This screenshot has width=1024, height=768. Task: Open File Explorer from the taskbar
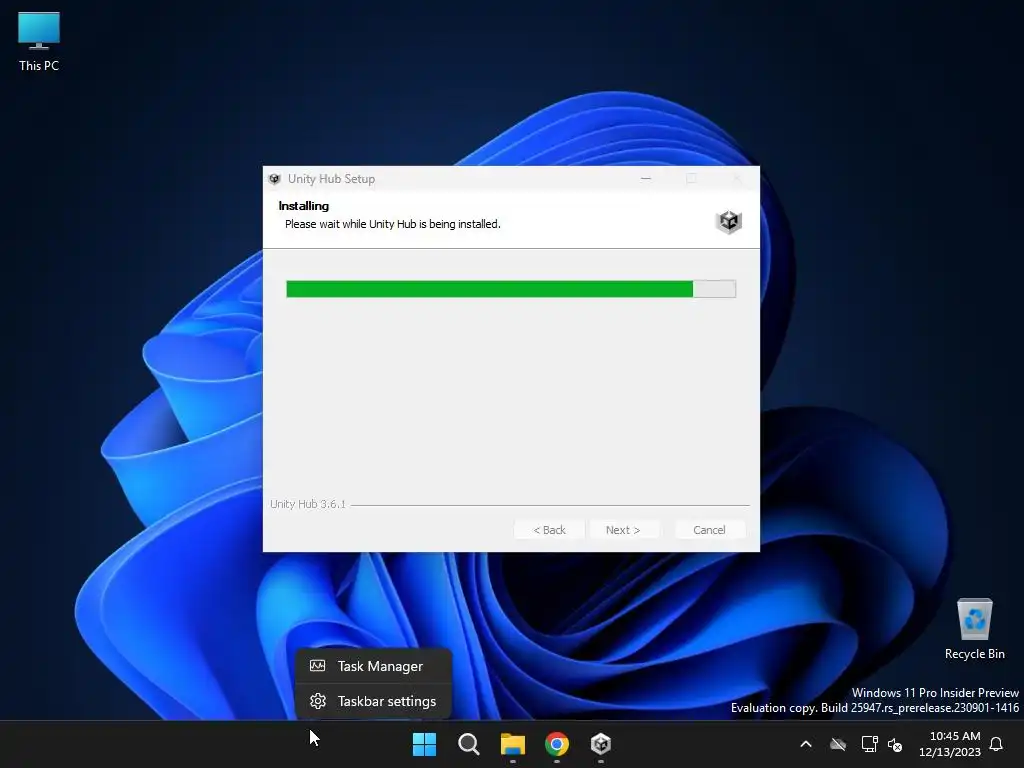(x=513, y=744)
